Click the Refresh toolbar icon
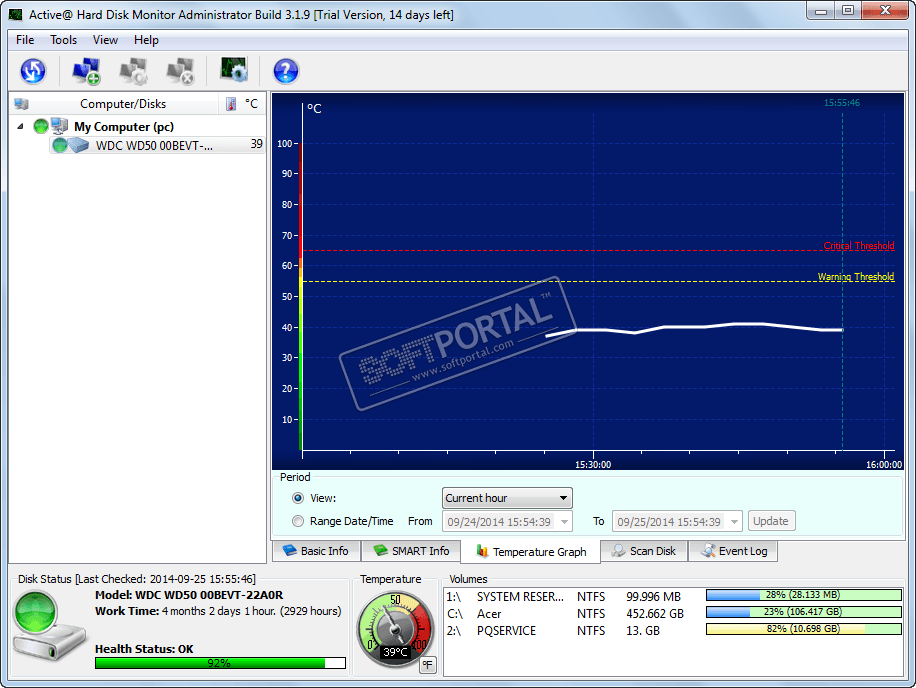 [33, 71]
